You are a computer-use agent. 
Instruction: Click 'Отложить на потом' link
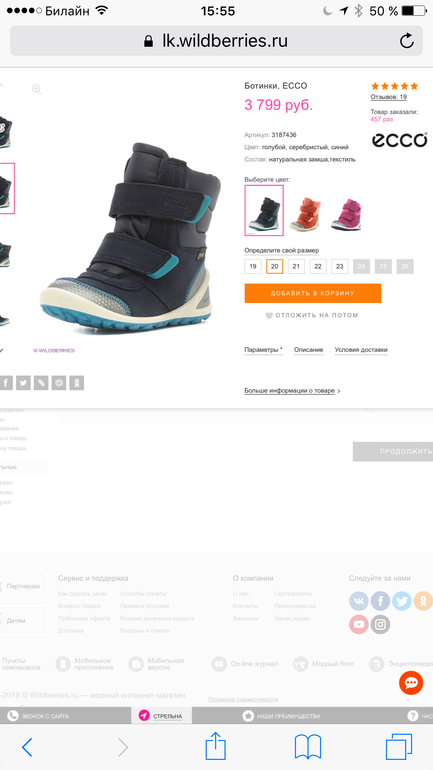coord(312,315)
